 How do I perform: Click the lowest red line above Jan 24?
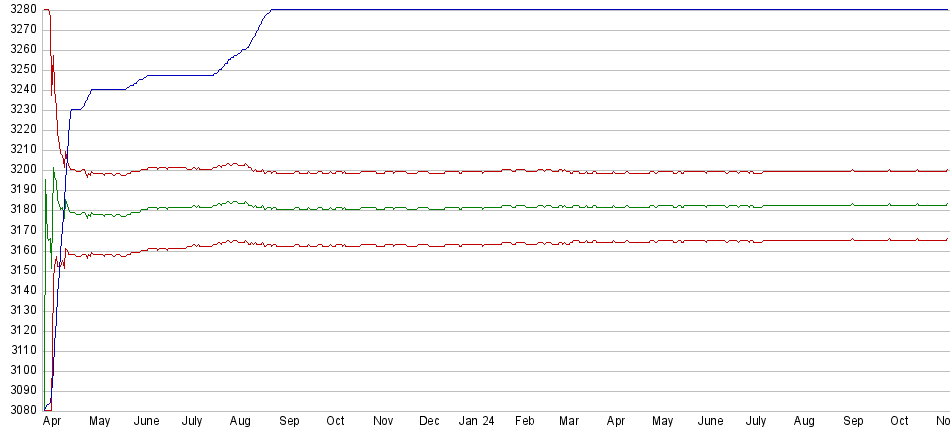click(475, 244)
